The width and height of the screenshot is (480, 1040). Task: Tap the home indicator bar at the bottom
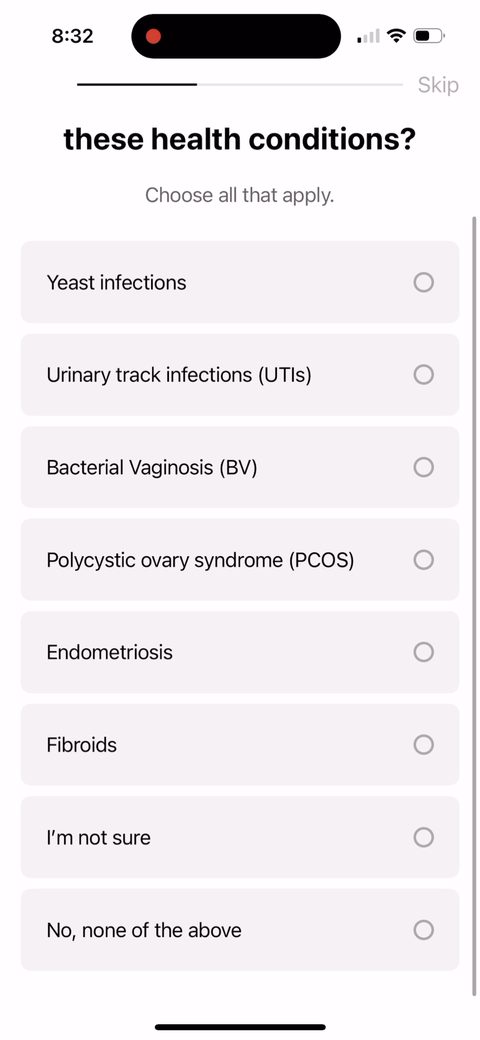240,1027
